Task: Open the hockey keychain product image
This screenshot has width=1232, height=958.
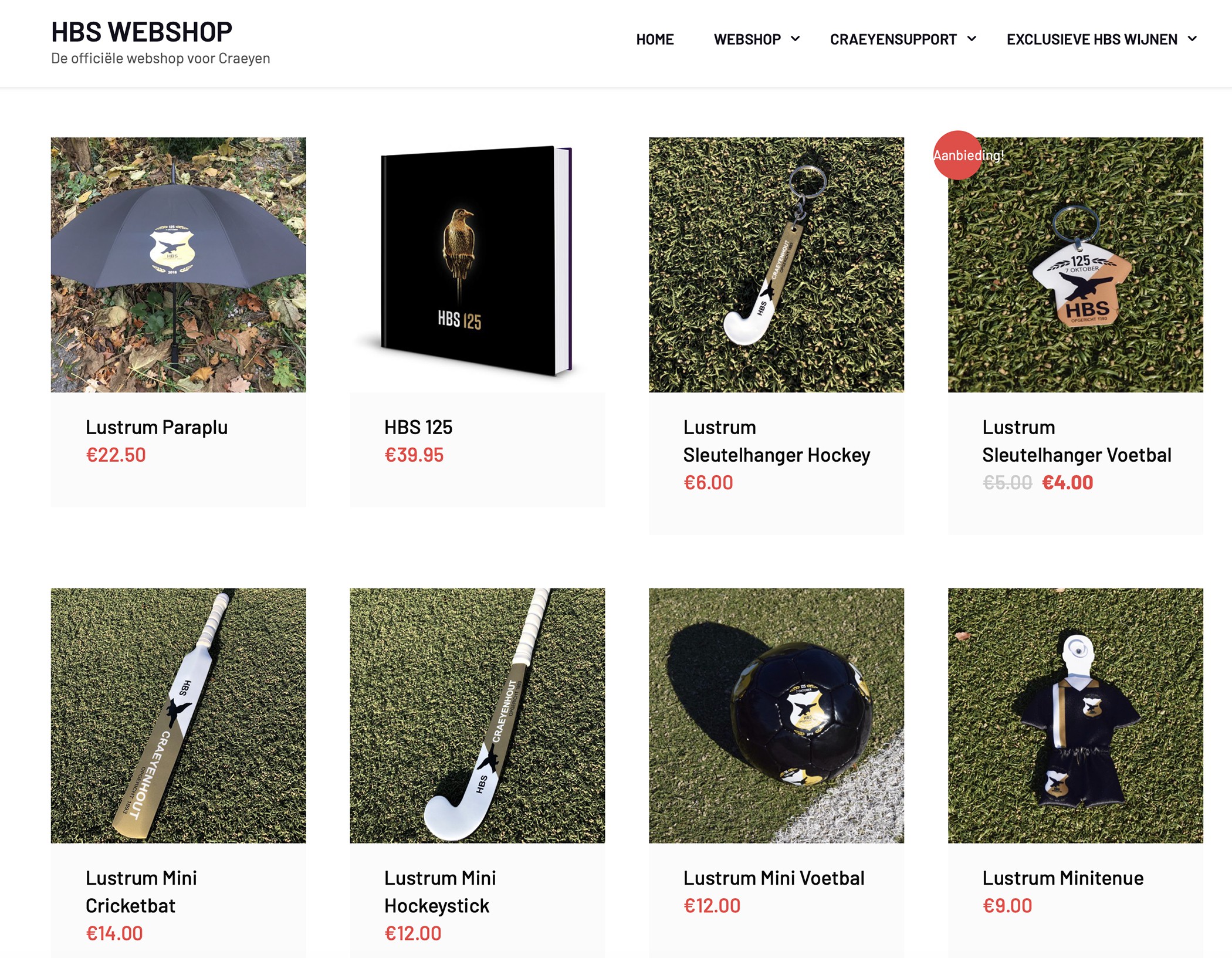Action: click(x=776, y=265)
